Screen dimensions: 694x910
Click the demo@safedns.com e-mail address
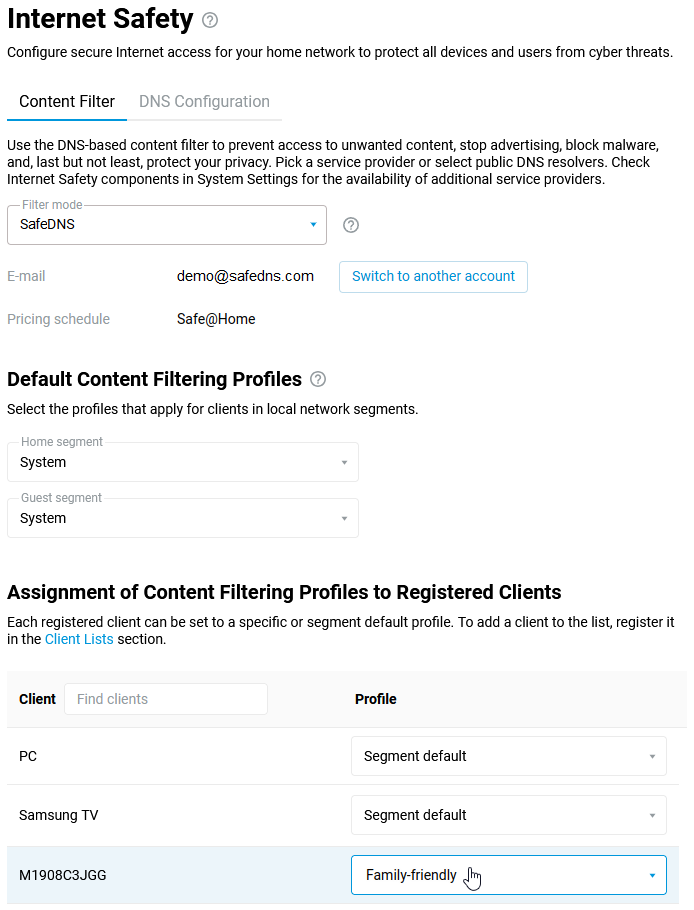[x=245, y=276]
